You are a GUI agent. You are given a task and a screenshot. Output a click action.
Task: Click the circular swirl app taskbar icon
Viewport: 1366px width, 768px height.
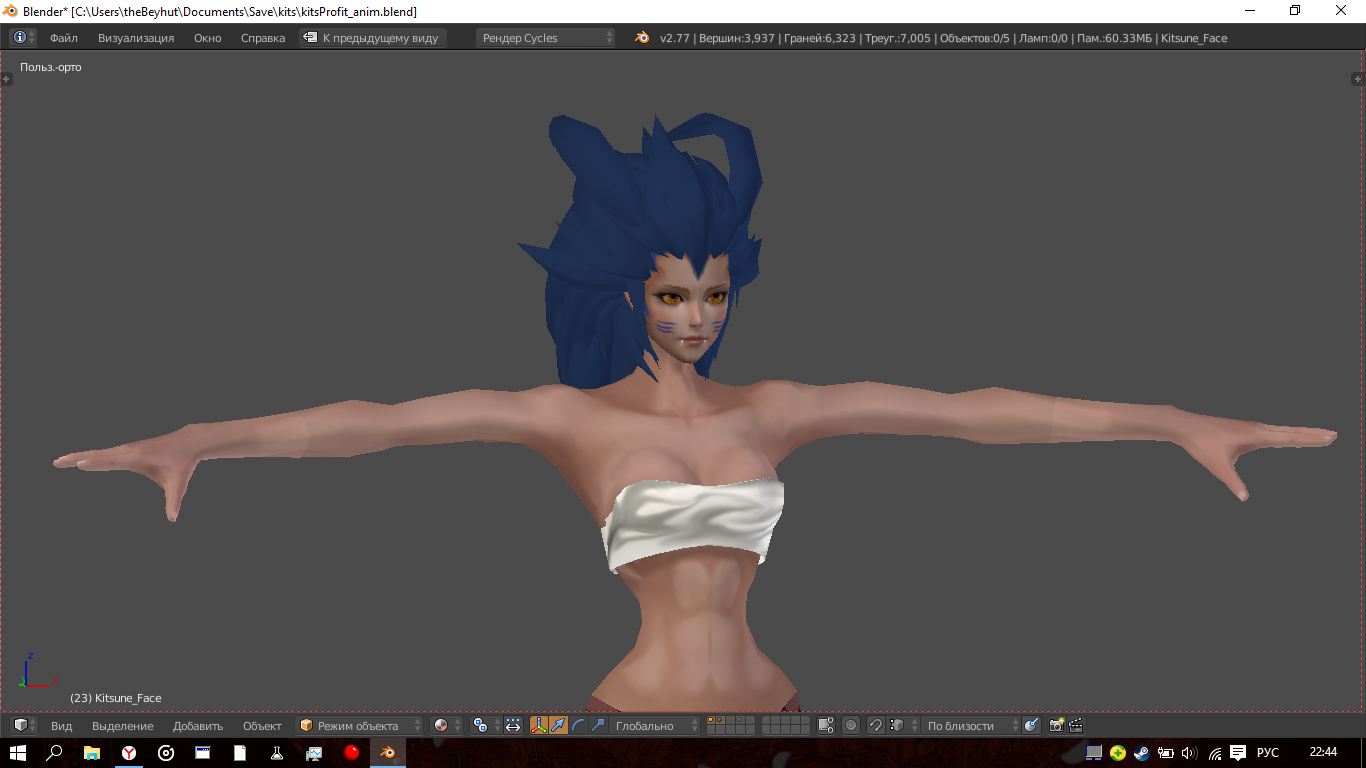[x=166, y=753]
